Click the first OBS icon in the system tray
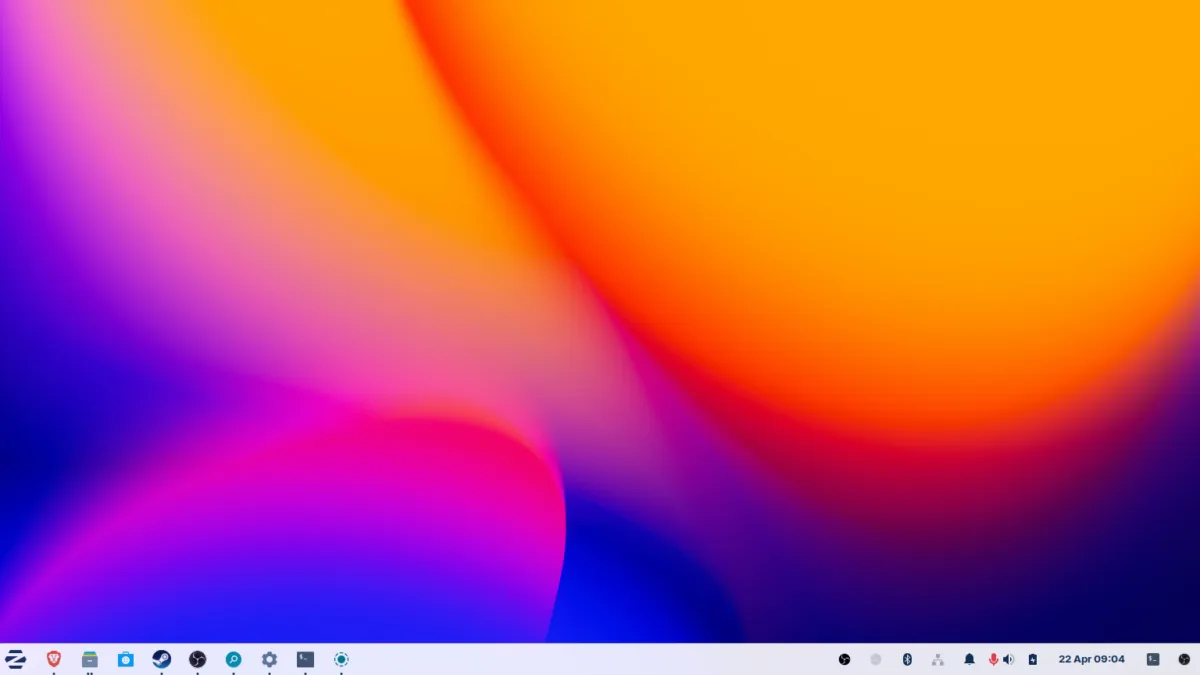The width and height of the screenshot is (1200, 675). click(x=844, y=659)
